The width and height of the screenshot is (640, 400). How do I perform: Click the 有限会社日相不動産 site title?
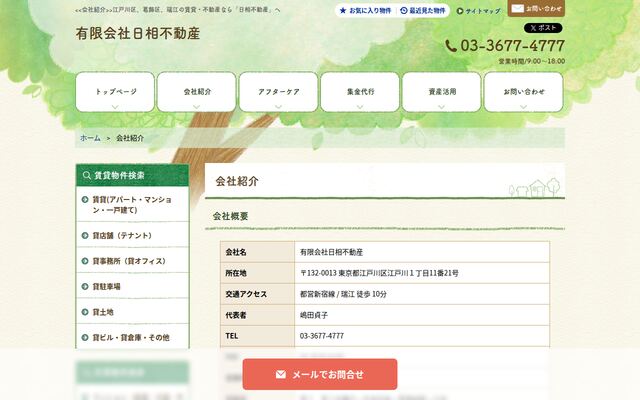click(138, 33)
